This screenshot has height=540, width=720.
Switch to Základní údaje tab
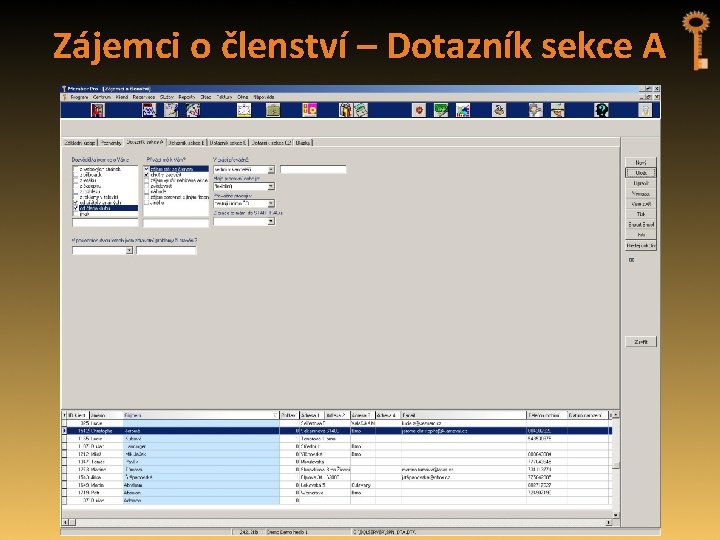coord(80,143)
